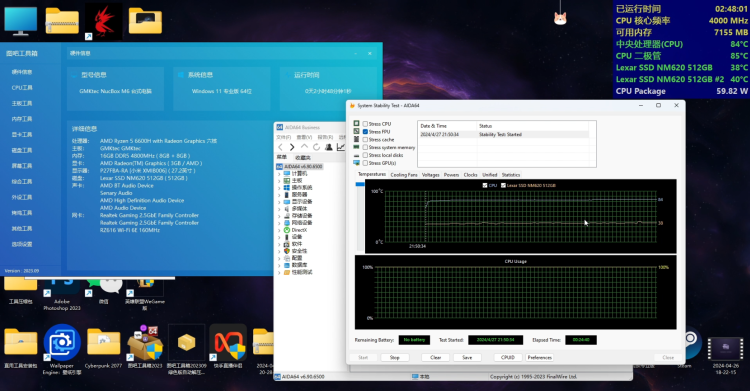Screen dimensions: 750x391
Task: Enable the Stress GPU(s) checkbox
Action: (365, 163)
